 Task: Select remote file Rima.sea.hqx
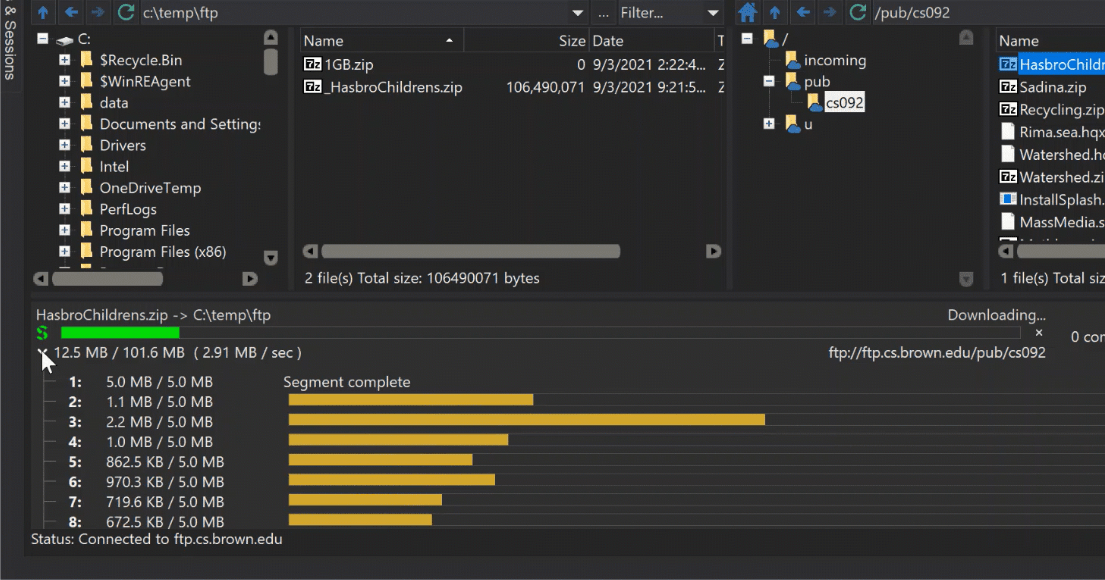[1061, 132]
